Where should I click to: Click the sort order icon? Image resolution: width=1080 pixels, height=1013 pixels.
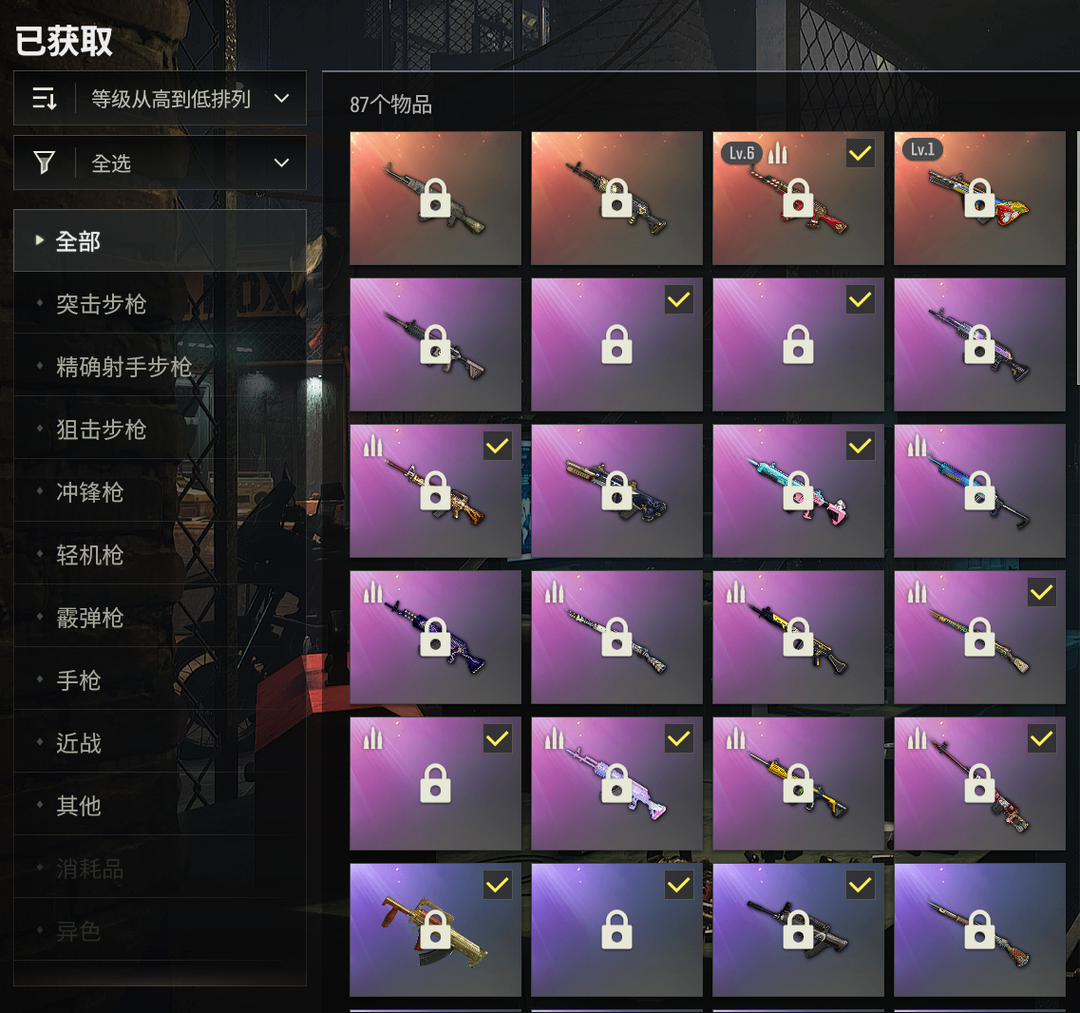pos(44,98)
